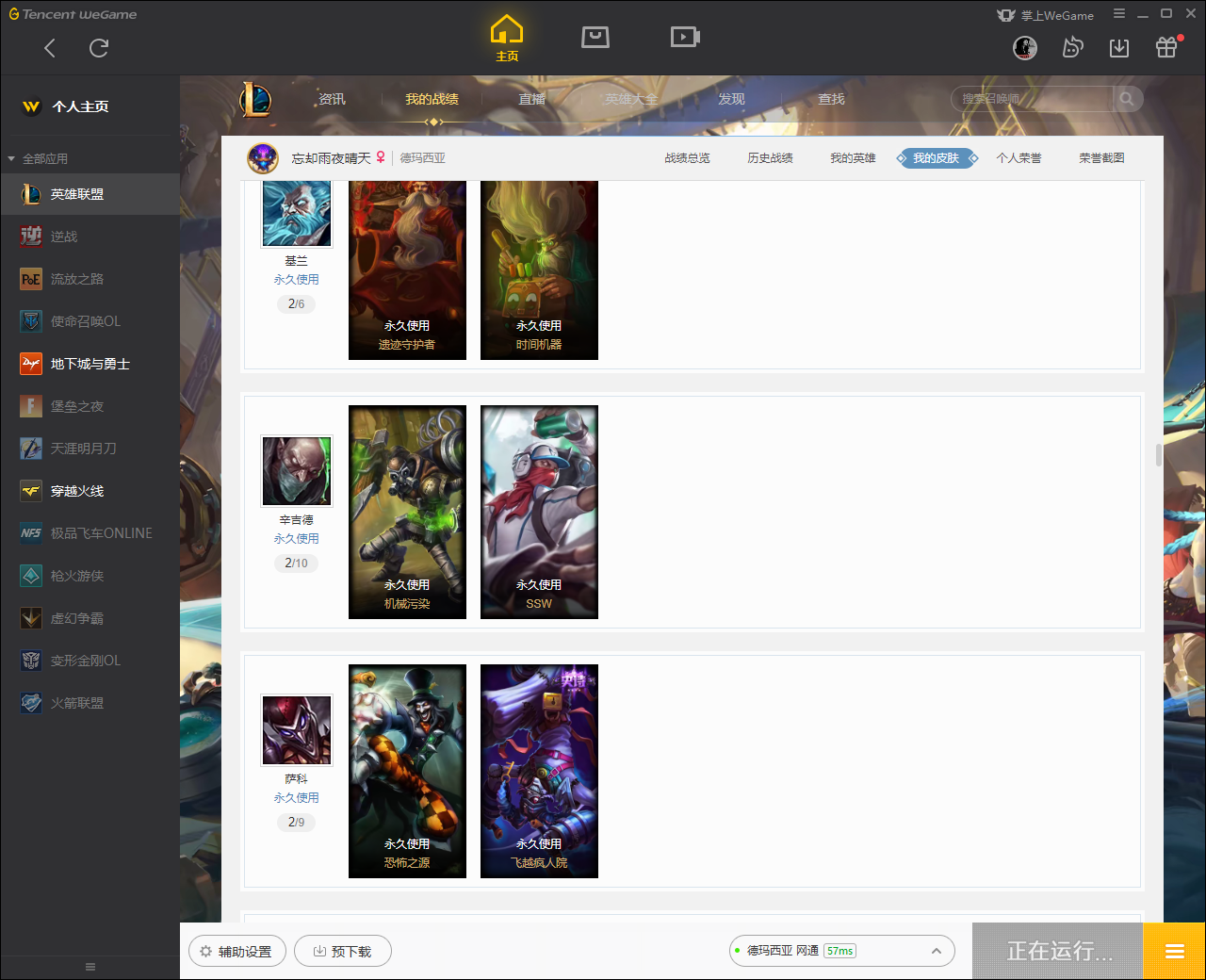Focus the 搜索召唤师 search field
Image resolution: width=1206 pixels, height=980 pixels.
click(1032, 99)
